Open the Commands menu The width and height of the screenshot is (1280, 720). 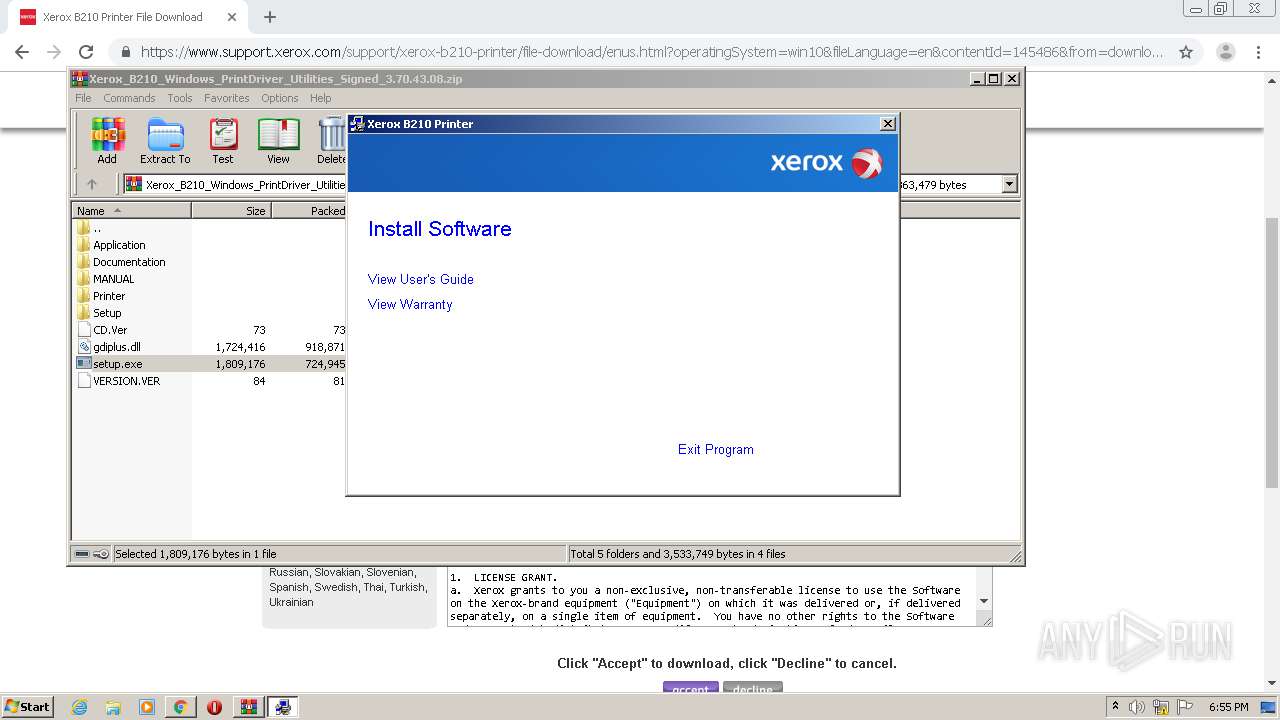[129, 98]
